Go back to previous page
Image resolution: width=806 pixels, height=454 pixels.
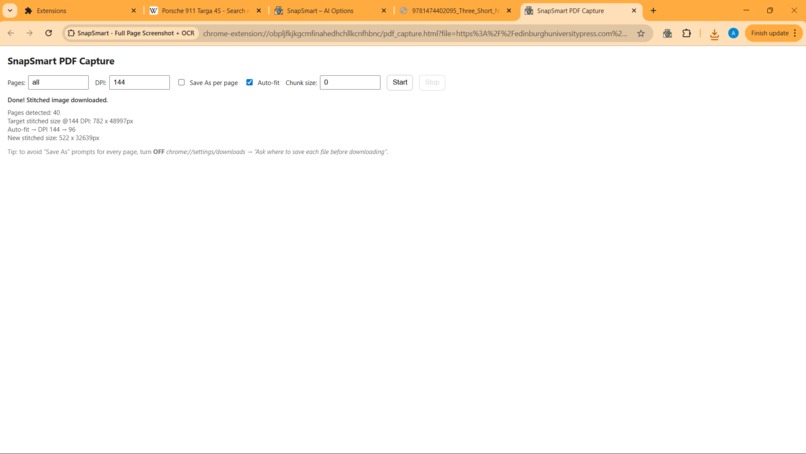point(11,33)
